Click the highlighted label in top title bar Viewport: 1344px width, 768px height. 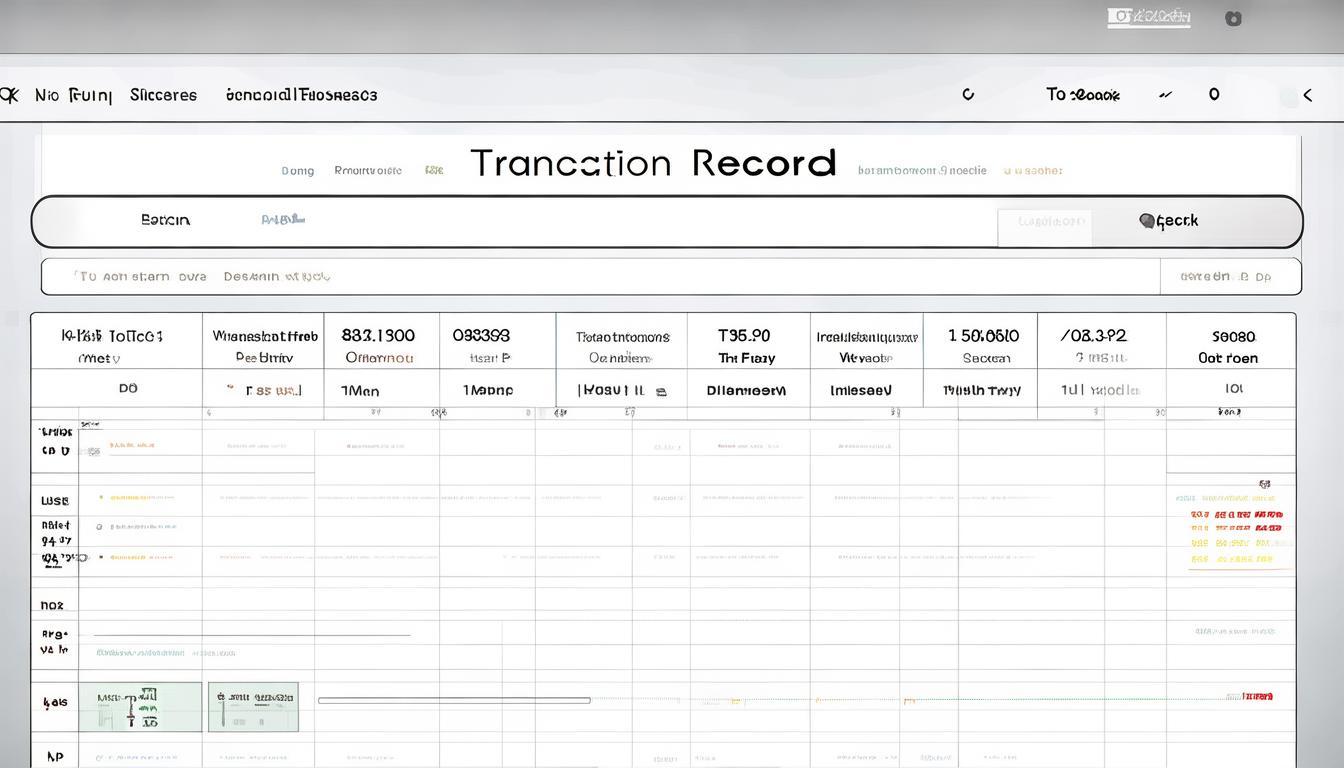pos(1149,17)
